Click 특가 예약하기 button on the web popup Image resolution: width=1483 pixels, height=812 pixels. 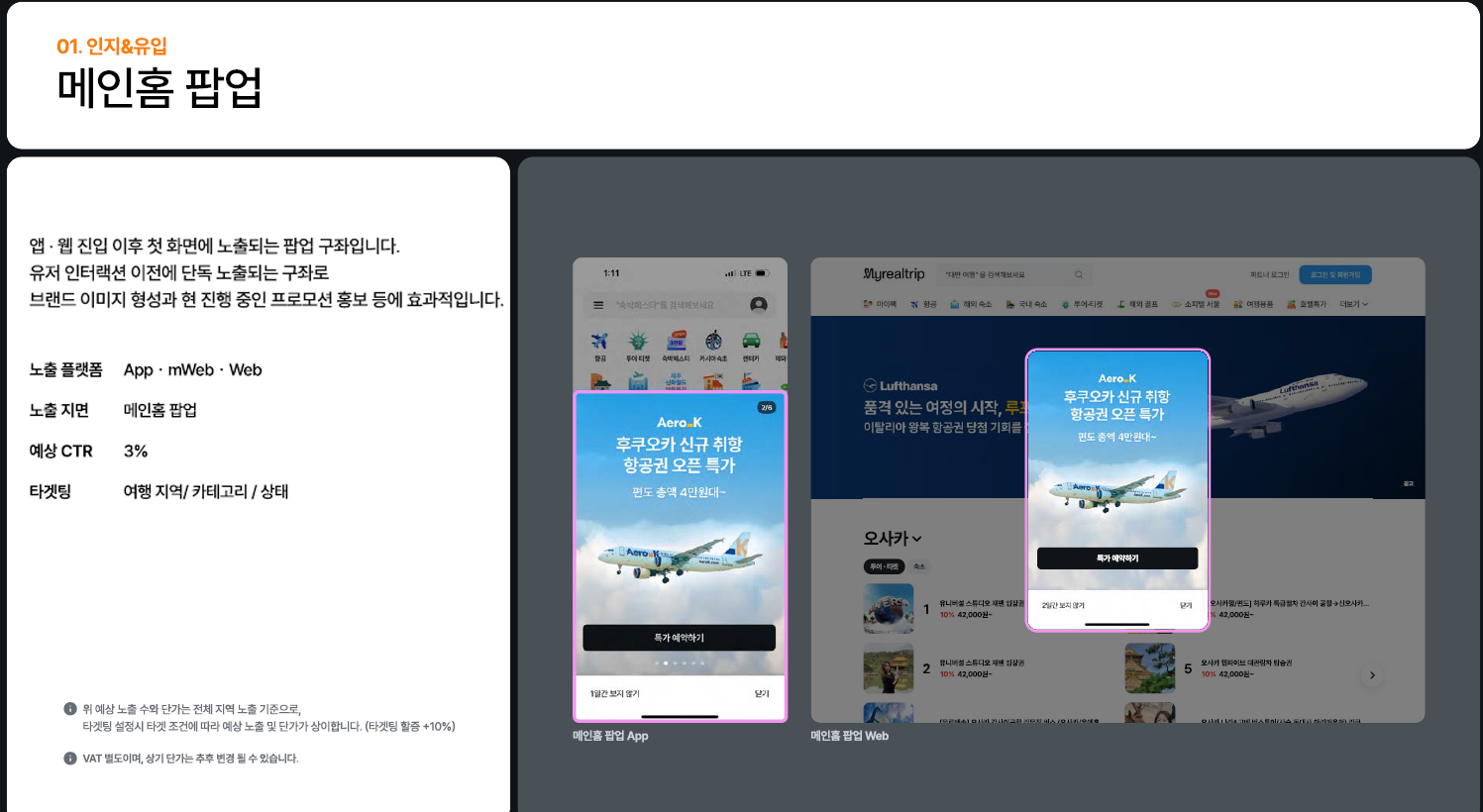point(1117,558)
